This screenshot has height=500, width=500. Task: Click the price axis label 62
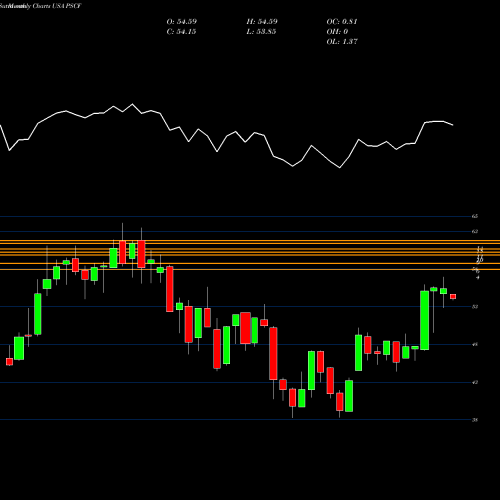(x=475, y=231)
